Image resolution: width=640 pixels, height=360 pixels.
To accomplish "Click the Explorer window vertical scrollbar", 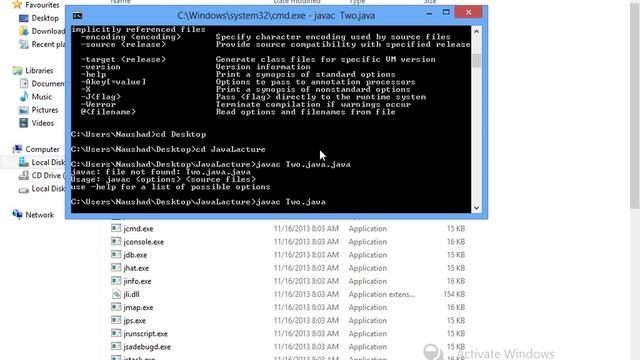I will coord(634,106).
